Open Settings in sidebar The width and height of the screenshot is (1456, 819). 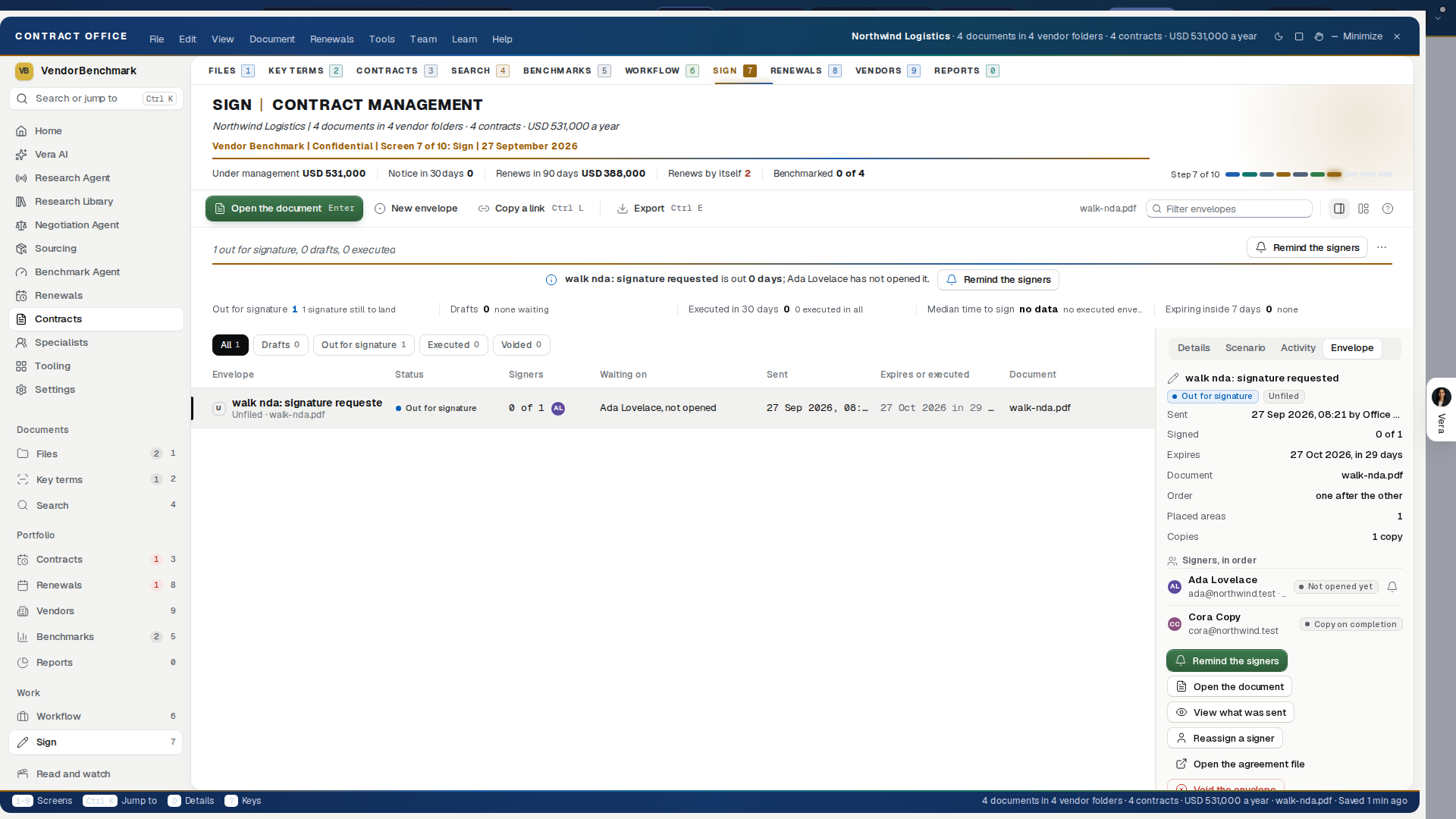tap(96, 389)
